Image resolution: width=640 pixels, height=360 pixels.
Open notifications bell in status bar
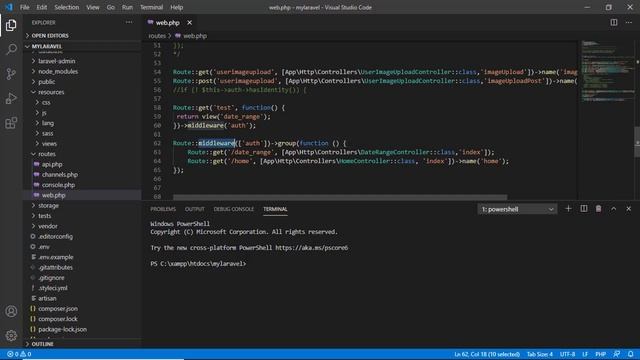coord(631,354)
